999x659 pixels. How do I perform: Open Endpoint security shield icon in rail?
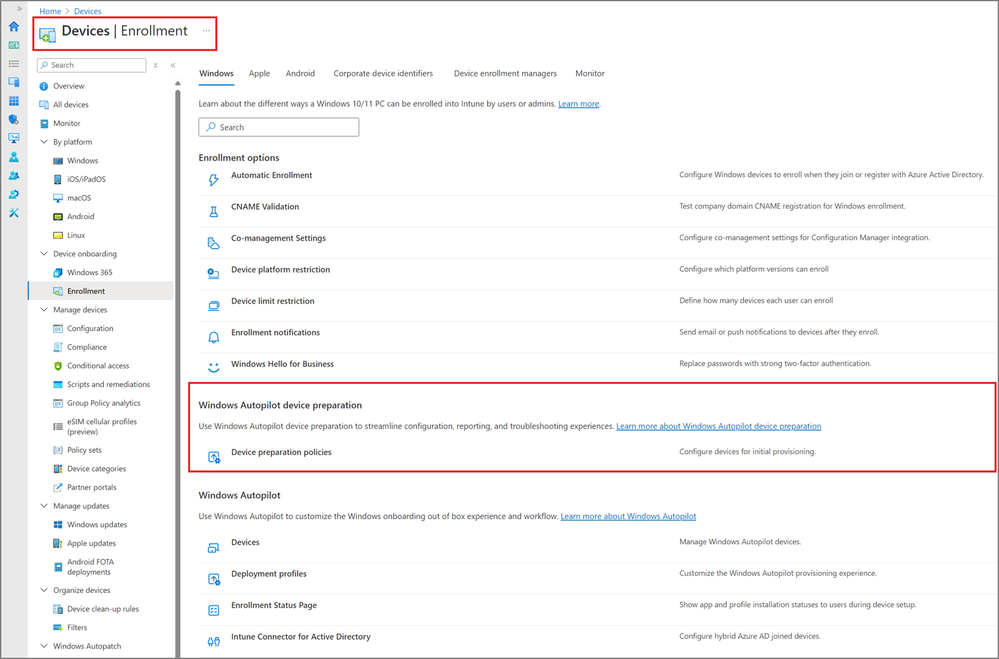13,120
